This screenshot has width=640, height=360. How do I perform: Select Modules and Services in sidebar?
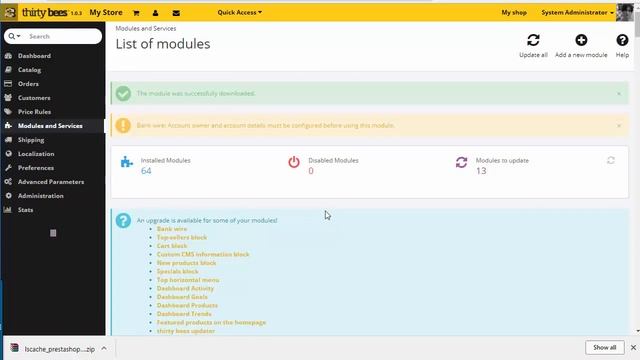(50, 126)
